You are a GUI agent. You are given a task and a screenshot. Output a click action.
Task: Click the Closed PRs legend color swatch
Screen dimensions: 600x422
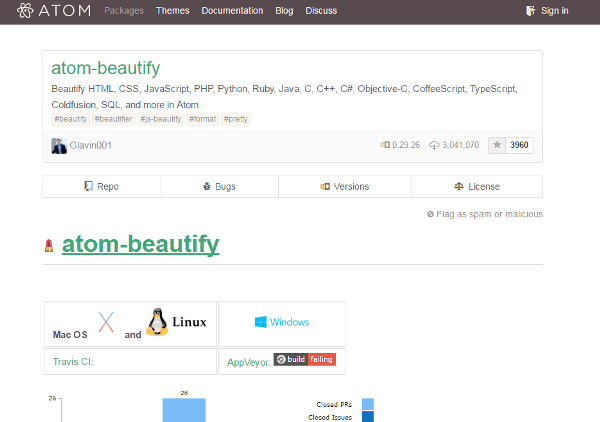click(368, 404)
